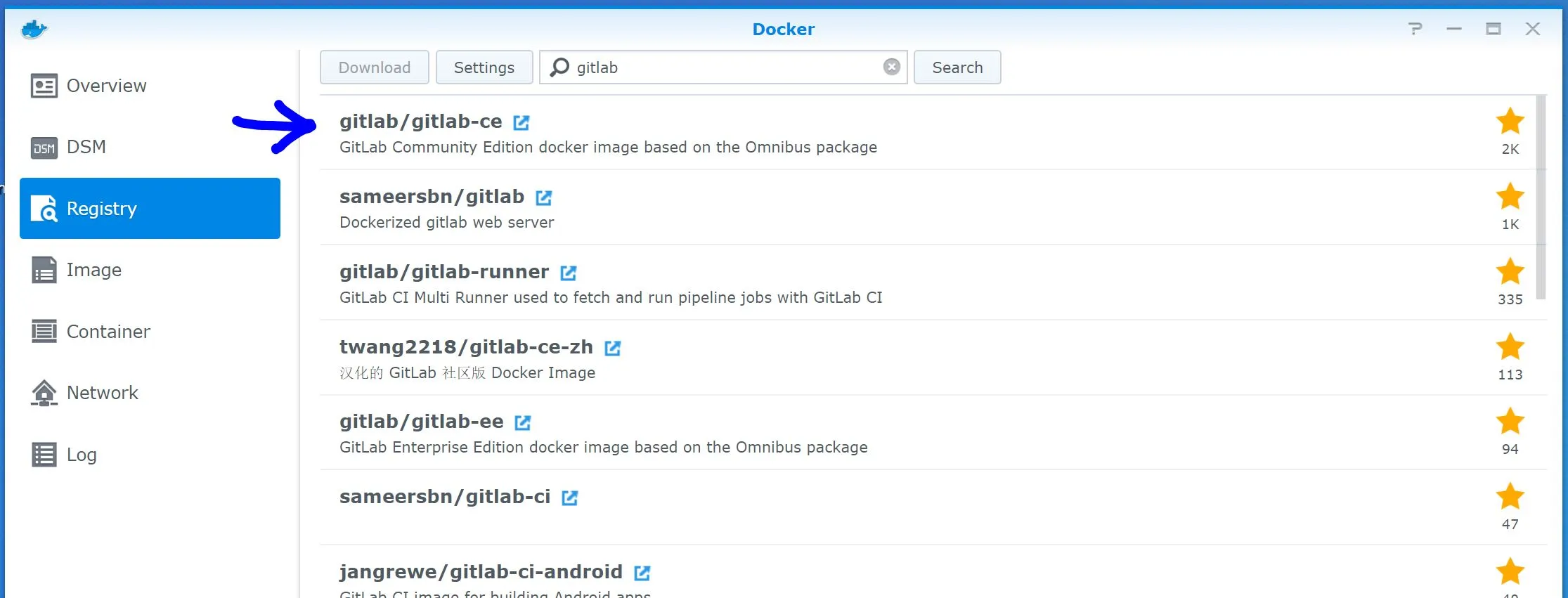
Task: Select the gitlab/gitlab-ce image name
Action: (421, 122)
